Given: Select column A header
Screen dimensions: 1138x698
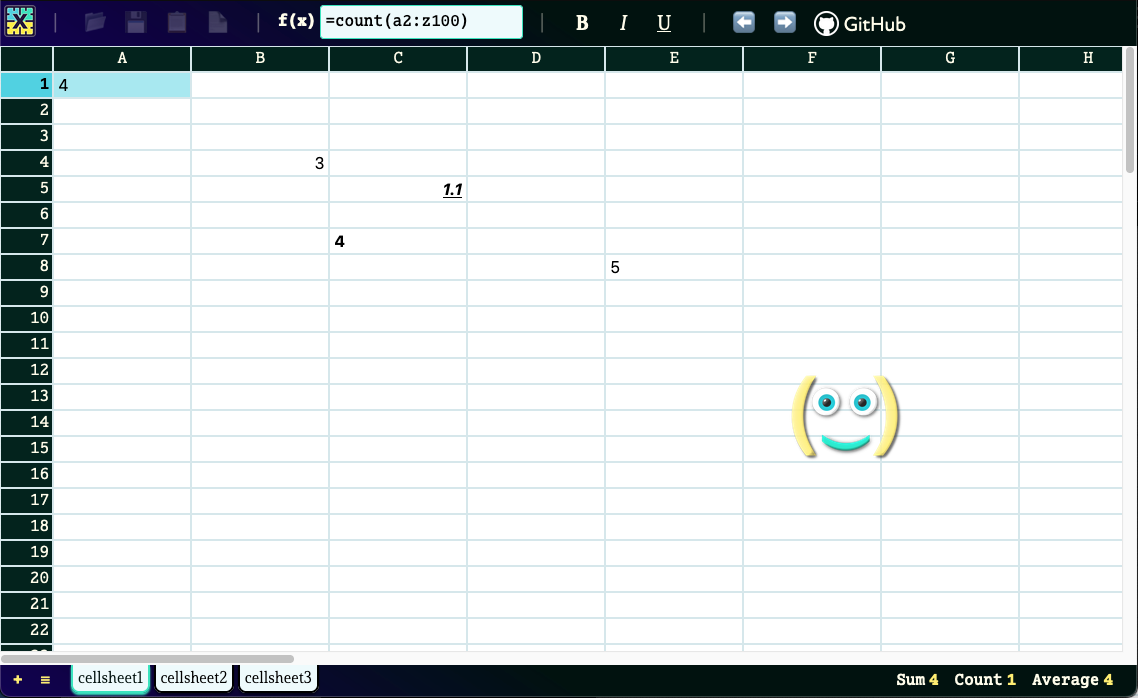Looking at the screenshot, I should click(122, 59).
